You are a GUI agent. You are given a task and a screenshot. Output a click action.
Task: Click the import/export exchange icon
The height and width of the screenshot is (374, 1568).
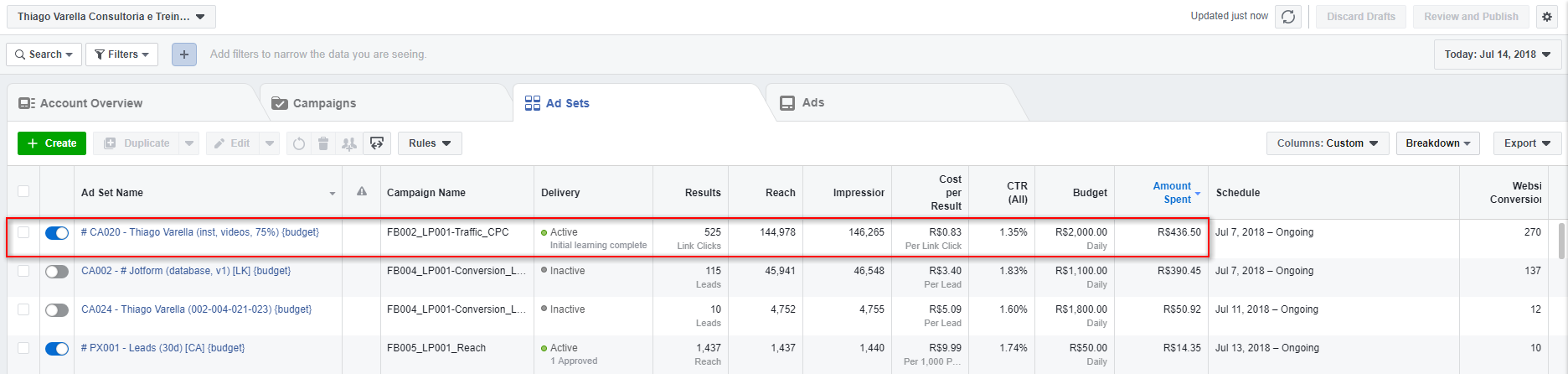point(377,143)
